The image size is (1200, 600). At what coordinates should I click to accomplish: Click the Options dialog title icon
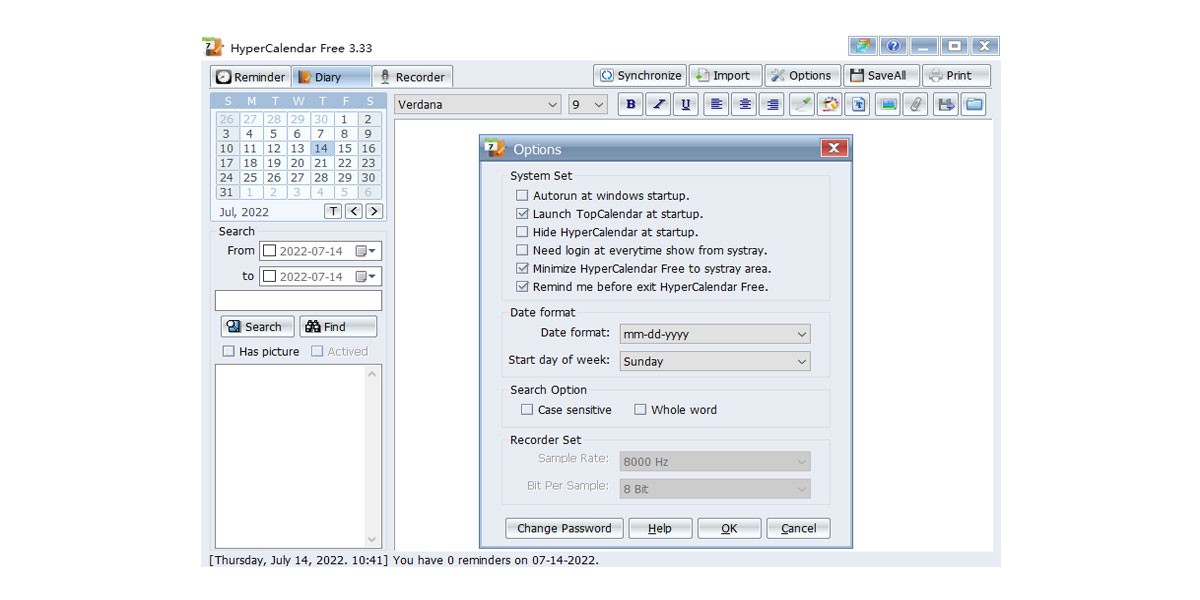tap(494, 149)
